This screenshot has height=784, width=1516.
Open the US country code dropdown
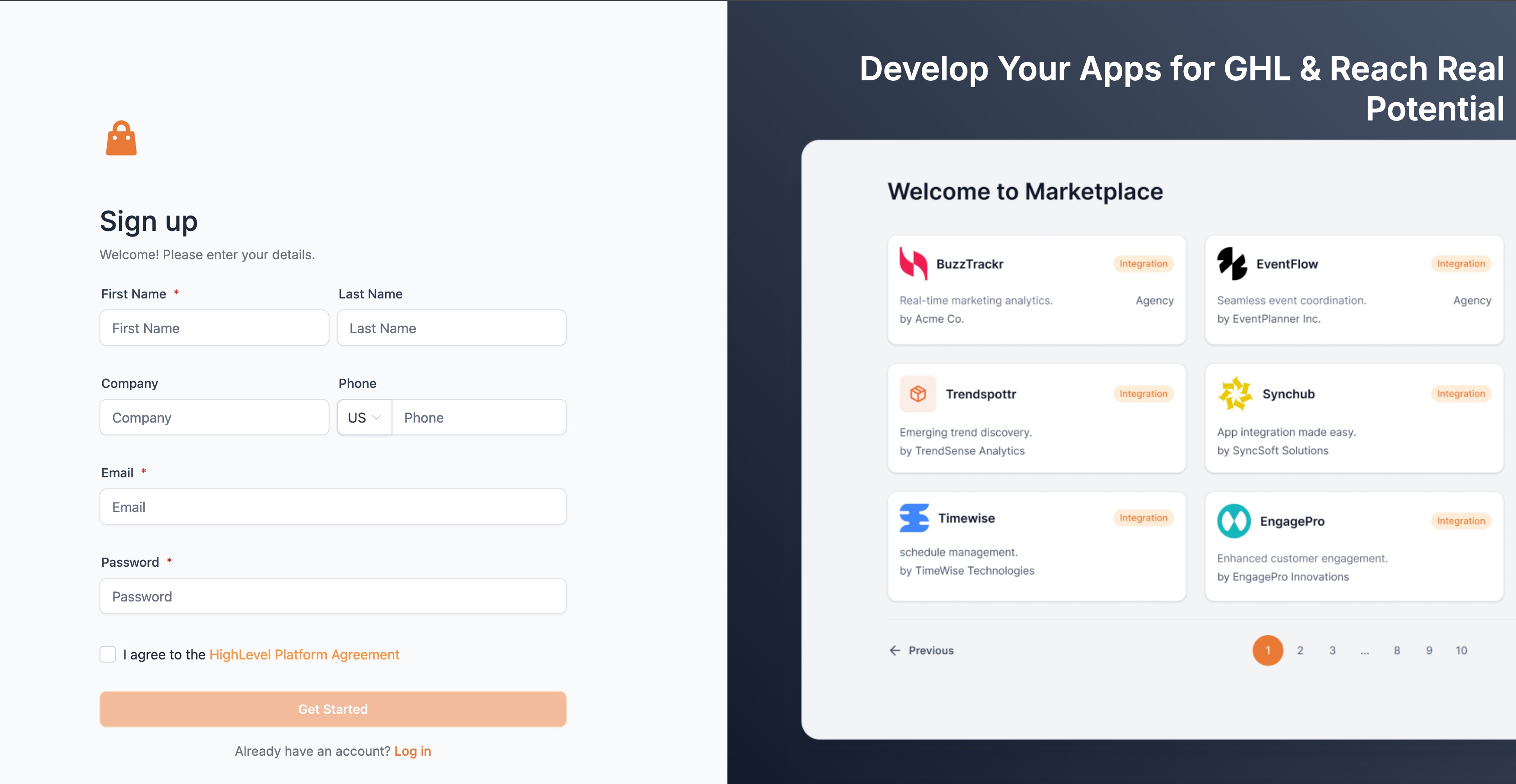tap(364, 417)
